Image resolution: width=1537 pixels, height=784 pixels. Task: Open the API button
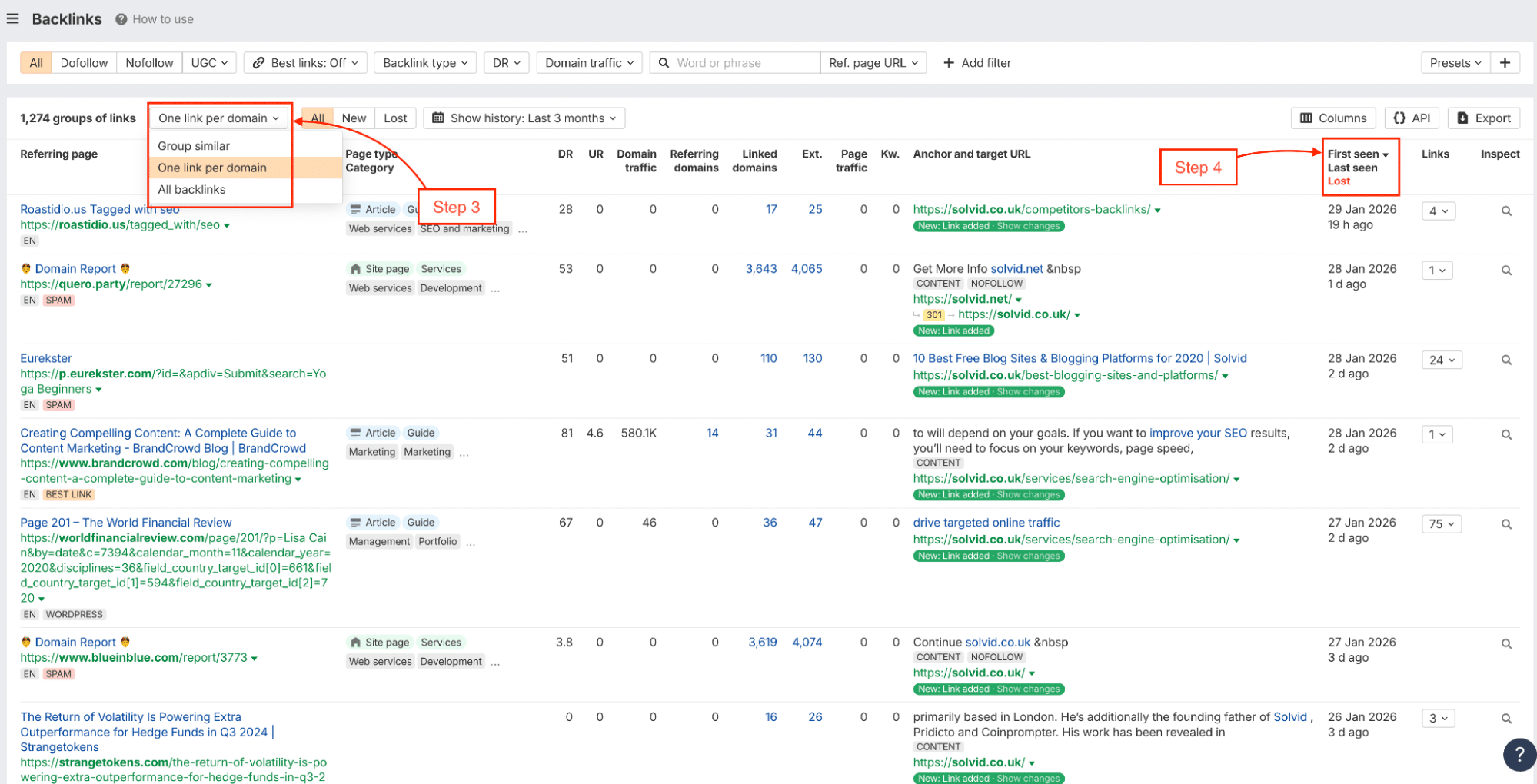[x=1412, y=118]
